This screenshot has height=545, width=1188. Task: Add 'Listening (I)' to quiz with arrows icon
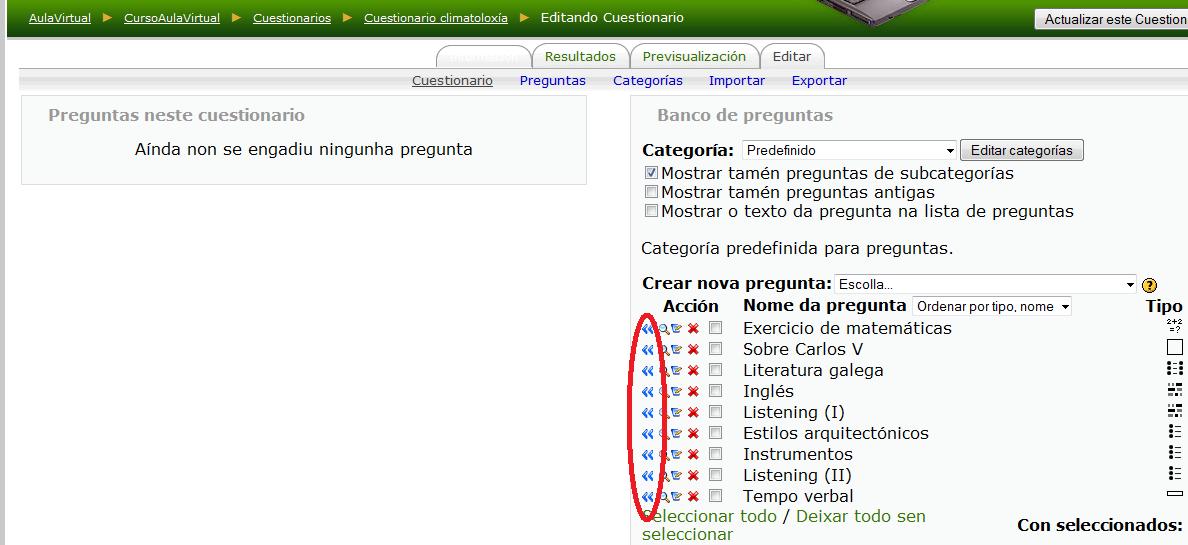pos(647,413)
